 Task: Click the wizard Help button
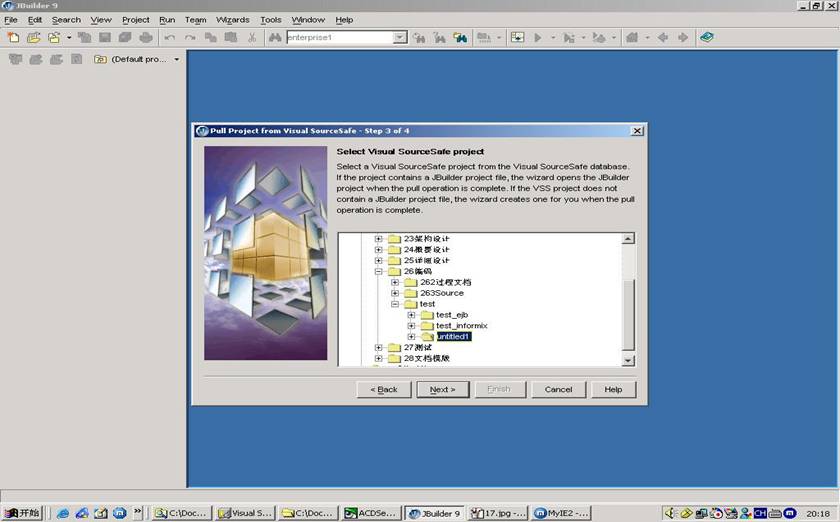click(x=613, y=390)
